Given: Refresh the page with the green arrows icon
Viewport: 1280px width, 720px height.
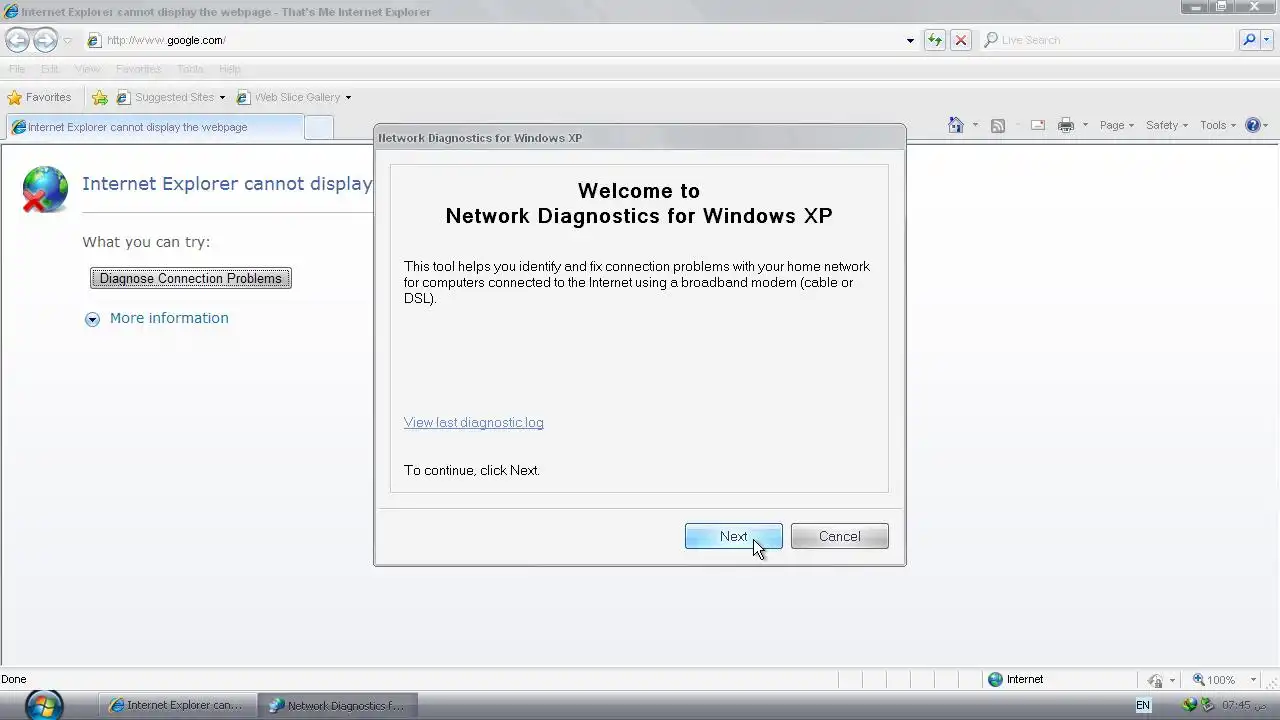Looking at the screenshot, I should 934,40.
